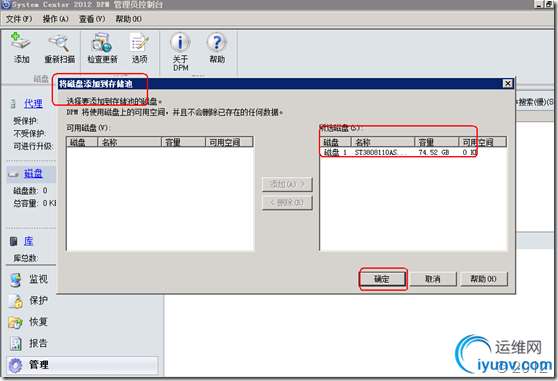558x381 pixels.
Task: Confirm with the 确定 button
Action: tap(383, 279)
